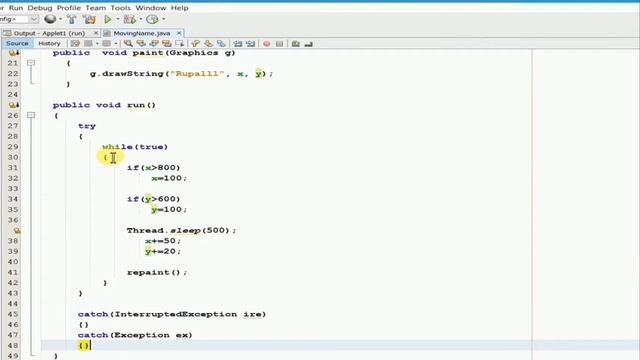Click the Clean and Build Project icon
640x360 pixels.
click(89, 19)
